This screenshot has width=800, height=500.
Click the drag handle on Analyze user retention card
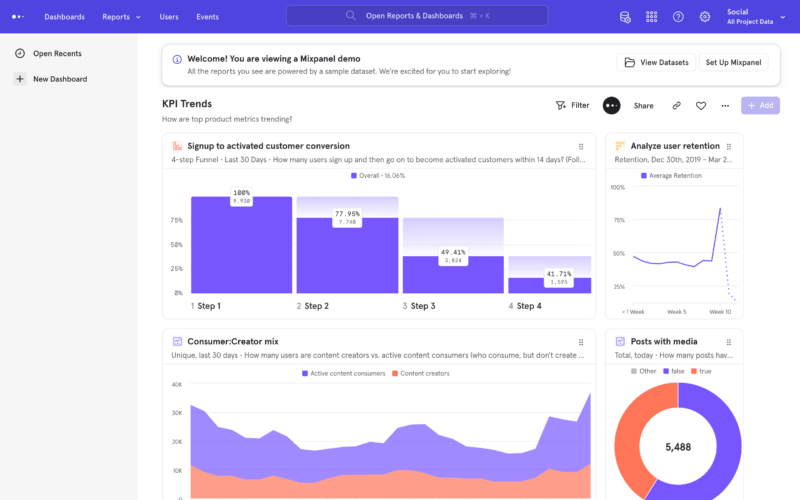point(729,146)
